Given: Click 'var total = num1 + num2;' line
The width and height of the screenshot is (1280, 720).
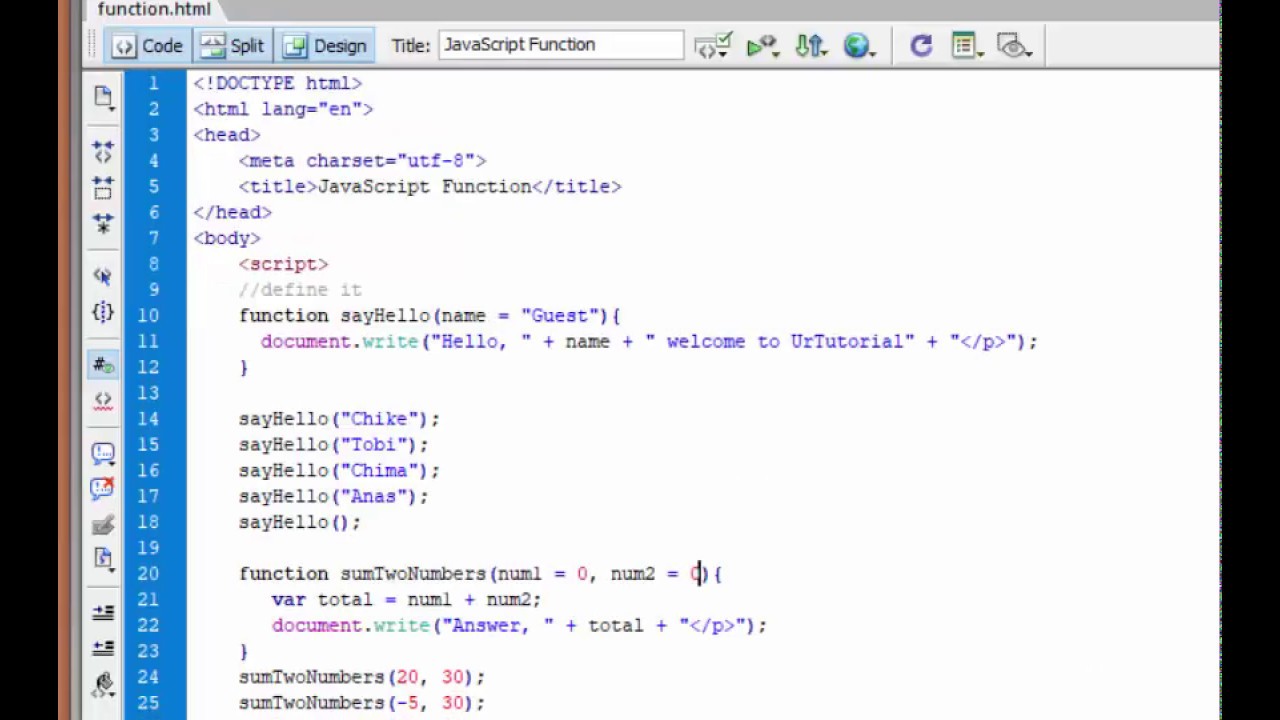Looking at the screenshot, I should pyautogui.click(x=406, y=600).
